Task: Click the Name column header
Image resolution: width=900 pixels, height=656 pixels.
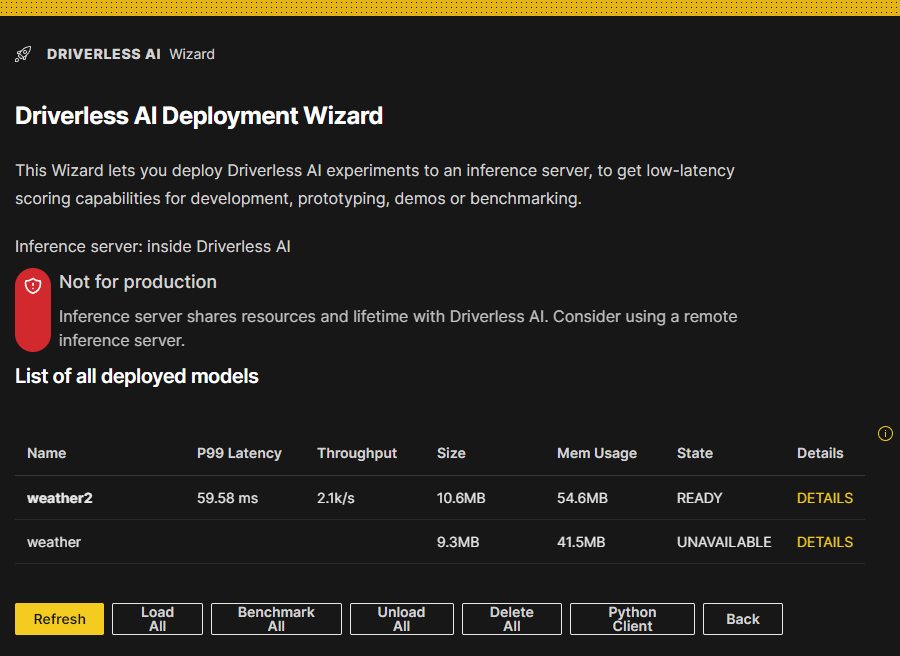Action: coord(46,453)
